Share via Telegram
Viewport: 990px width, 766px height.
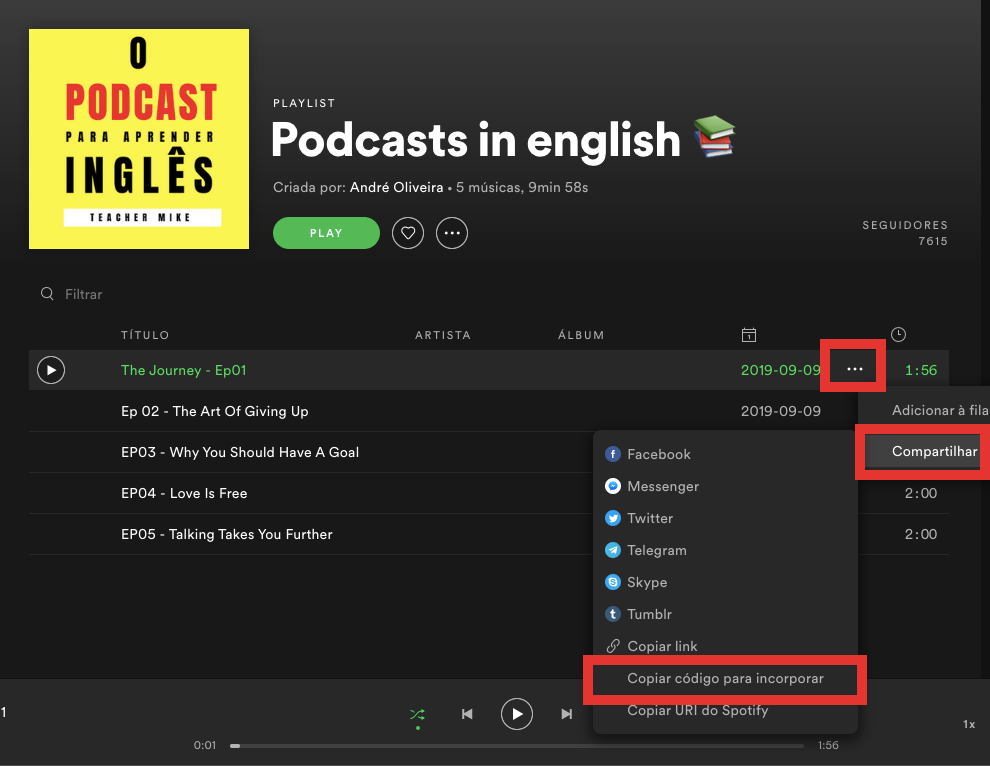coord(725,550)
